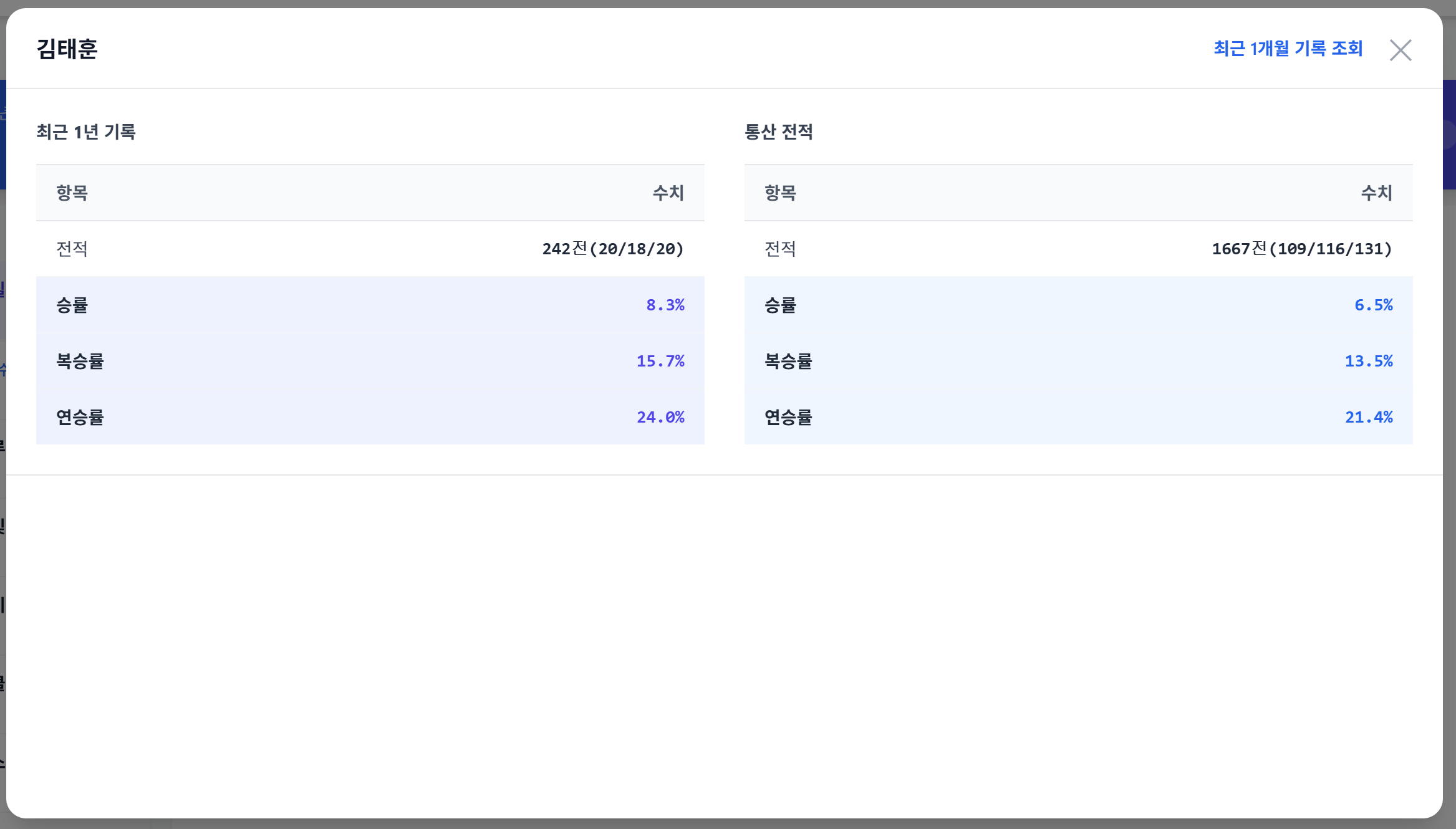The image size is (1456, 829).
Task: Click the 24.0% 연승률 value
Action: pyautogui.click(x=660, y=417)
